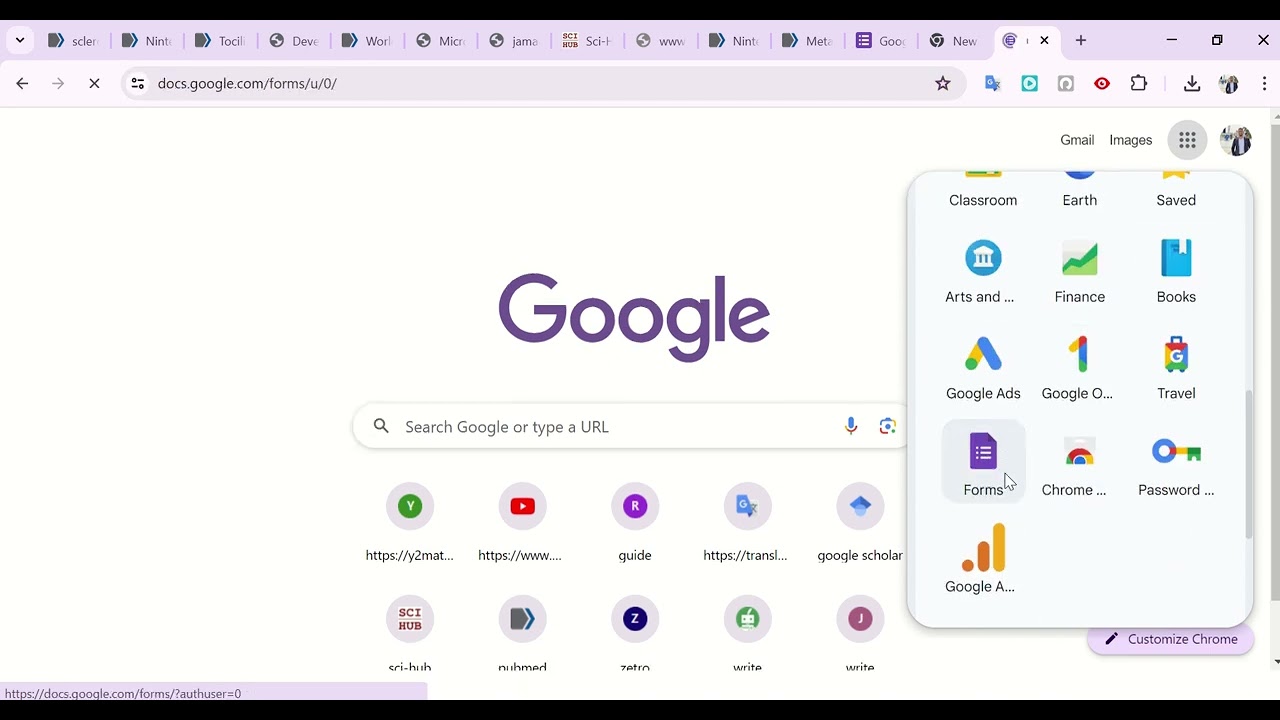Open the Extensions puzzle menu
Screen dimensions: 1280x720
pyautogui.click(x=1138, y=84)
